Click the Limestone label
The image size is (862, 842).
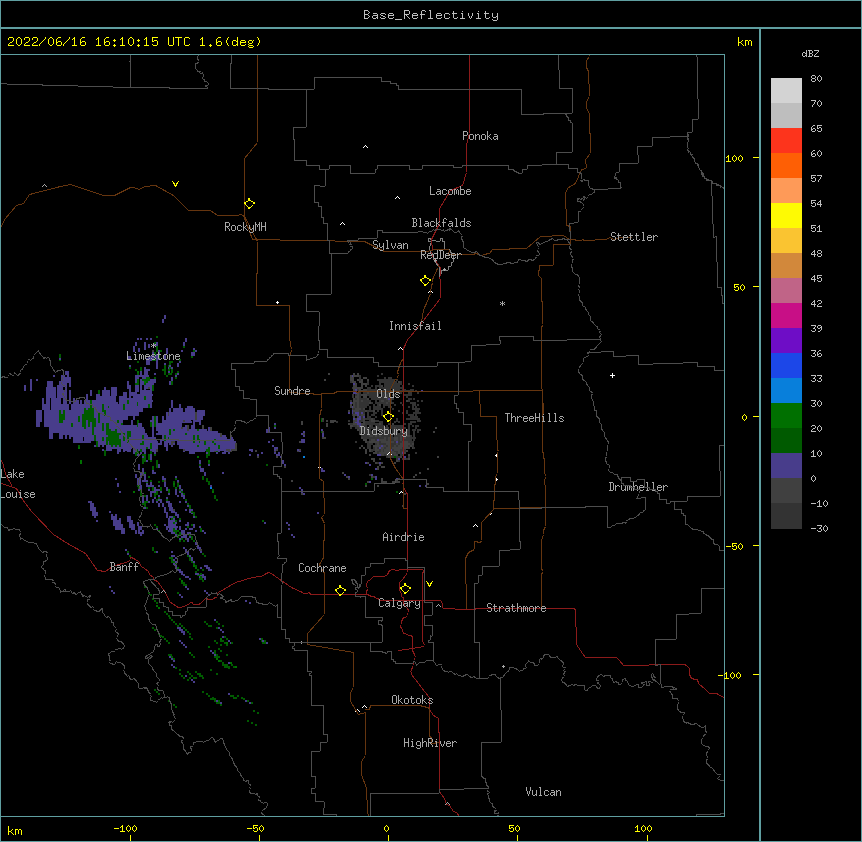click(153, 356)
